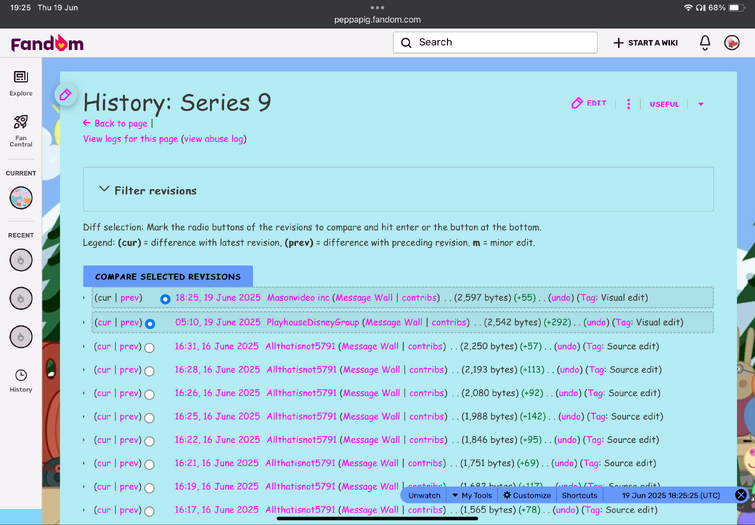
Task: Open the three-dot more actions menu
Action: [628, 104]
